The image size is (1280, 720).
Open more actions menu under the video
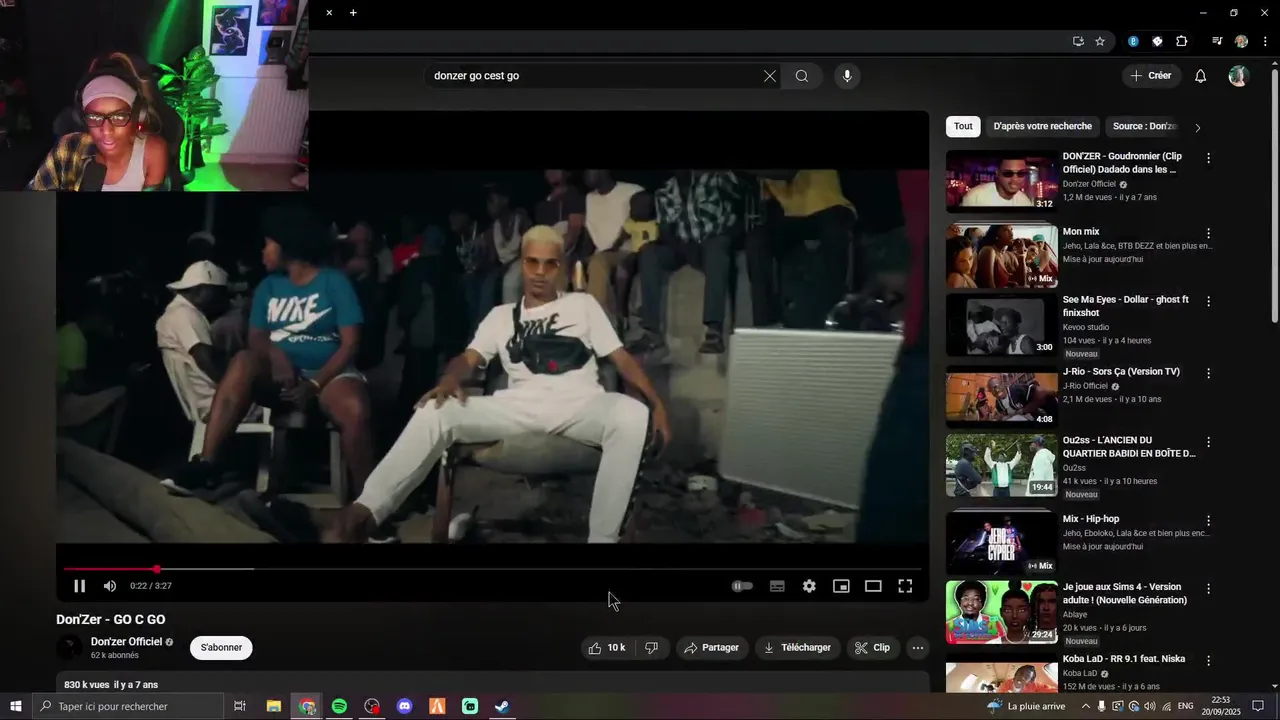pyautogui.click(x=917, y=648)
